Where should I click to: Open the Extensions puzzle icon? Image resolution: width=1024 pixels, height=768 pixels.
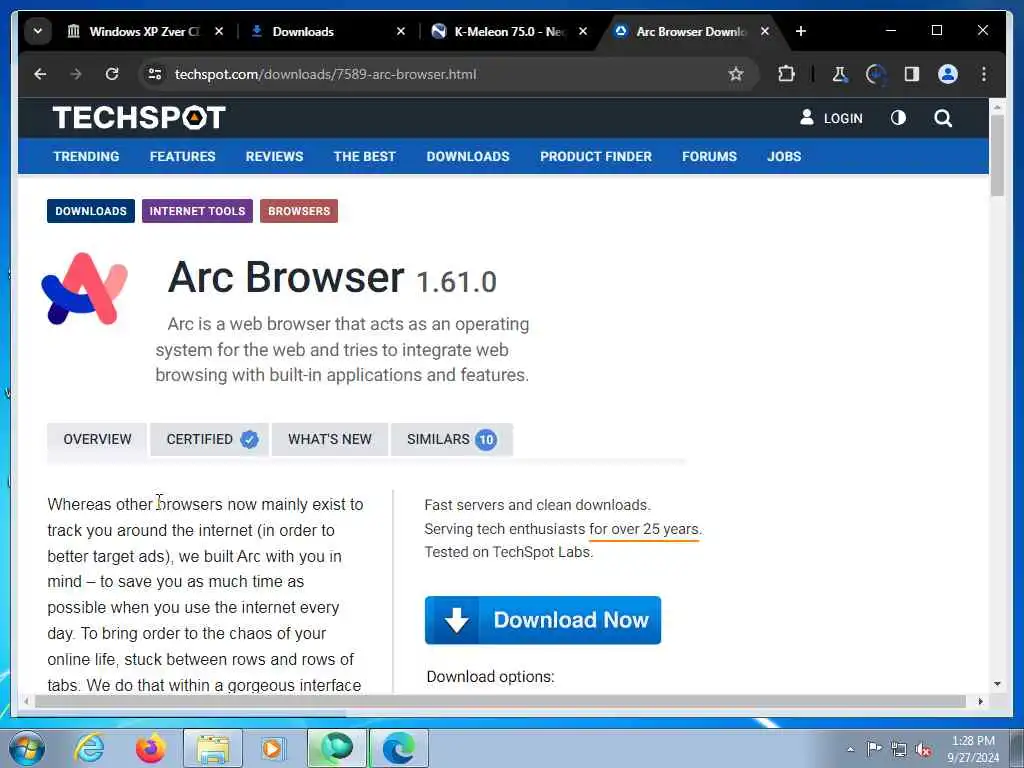pos(786,74)
